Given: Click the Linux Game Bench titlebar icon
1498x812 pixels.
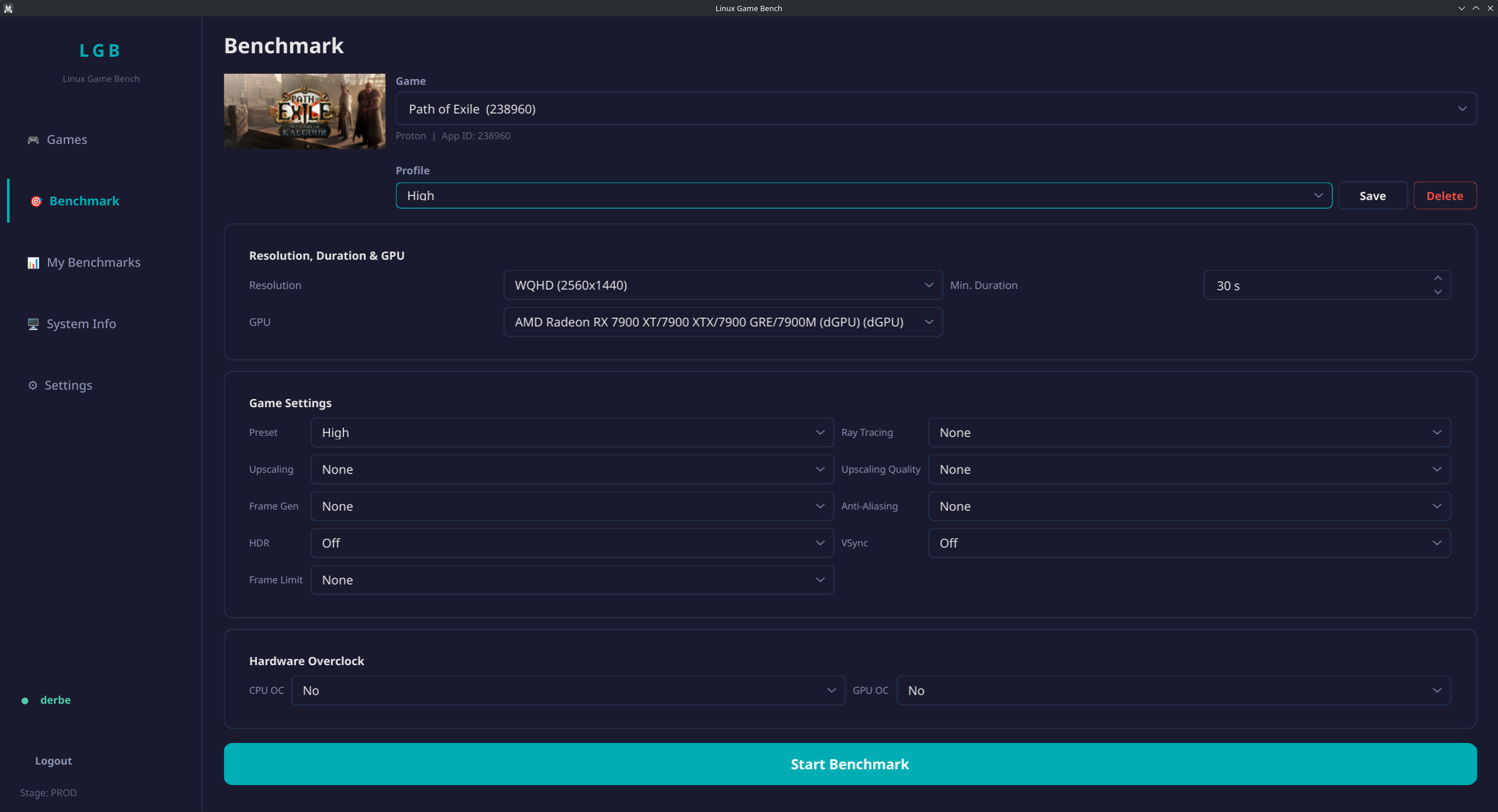Looking at the screenshot, I should click(x=8, y=8).
